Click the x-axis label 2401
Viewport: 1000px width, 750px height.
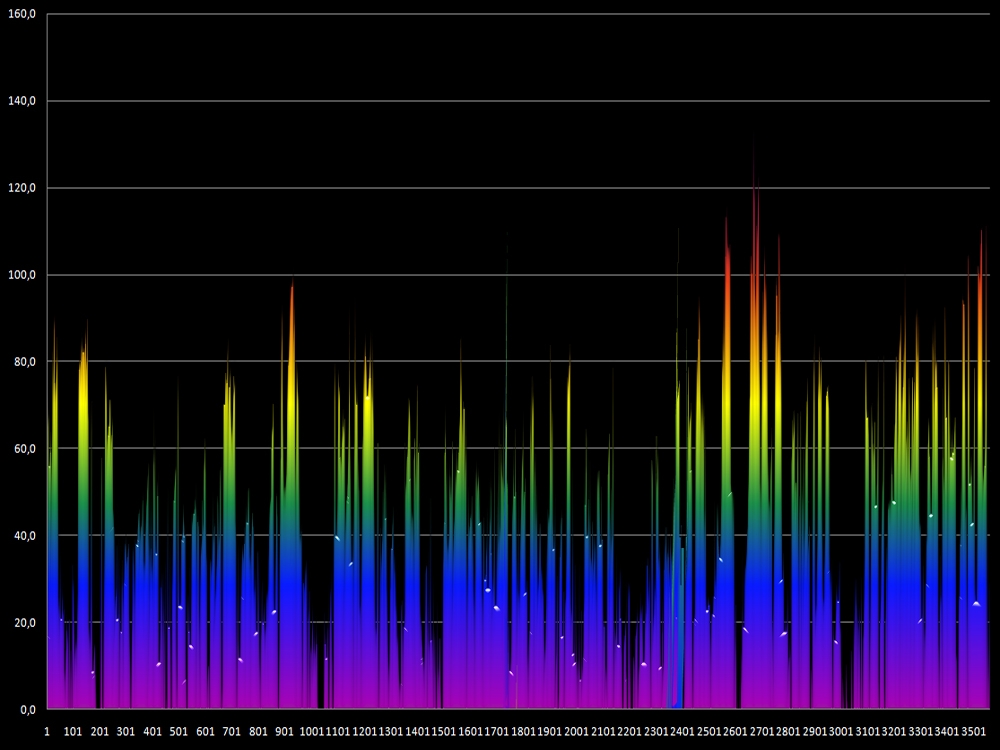pyautogui.click(x=682, y=732)
